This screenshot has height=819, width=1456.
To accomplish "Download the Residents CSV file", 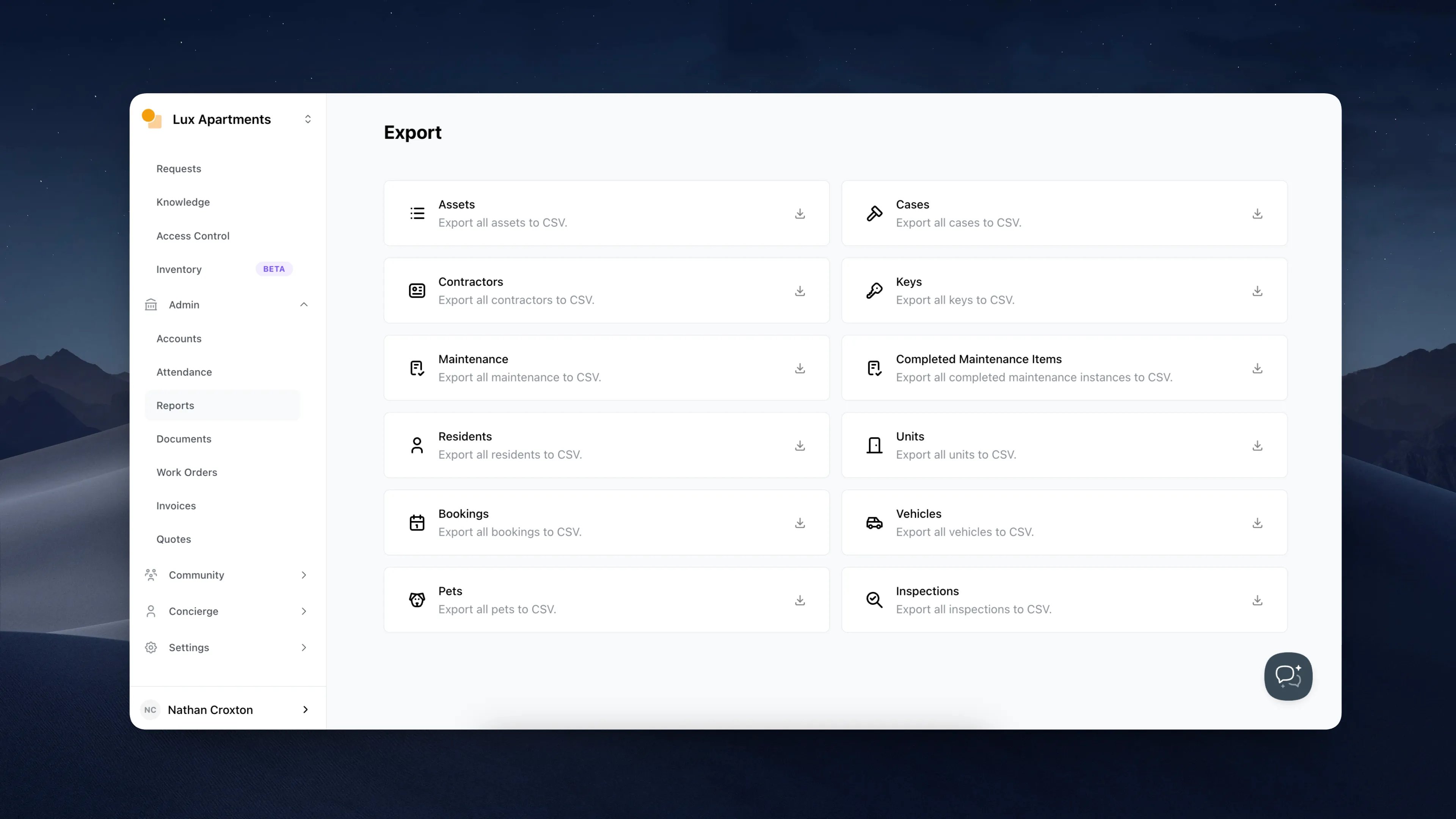I will pos(800,446).
